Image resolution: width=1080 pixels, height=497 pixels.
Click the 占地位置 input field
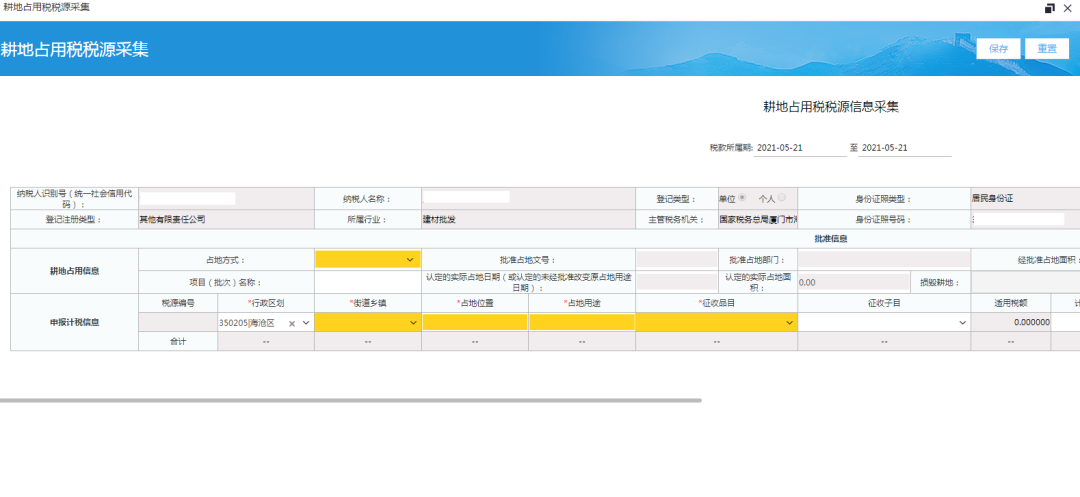click(475, 322)
